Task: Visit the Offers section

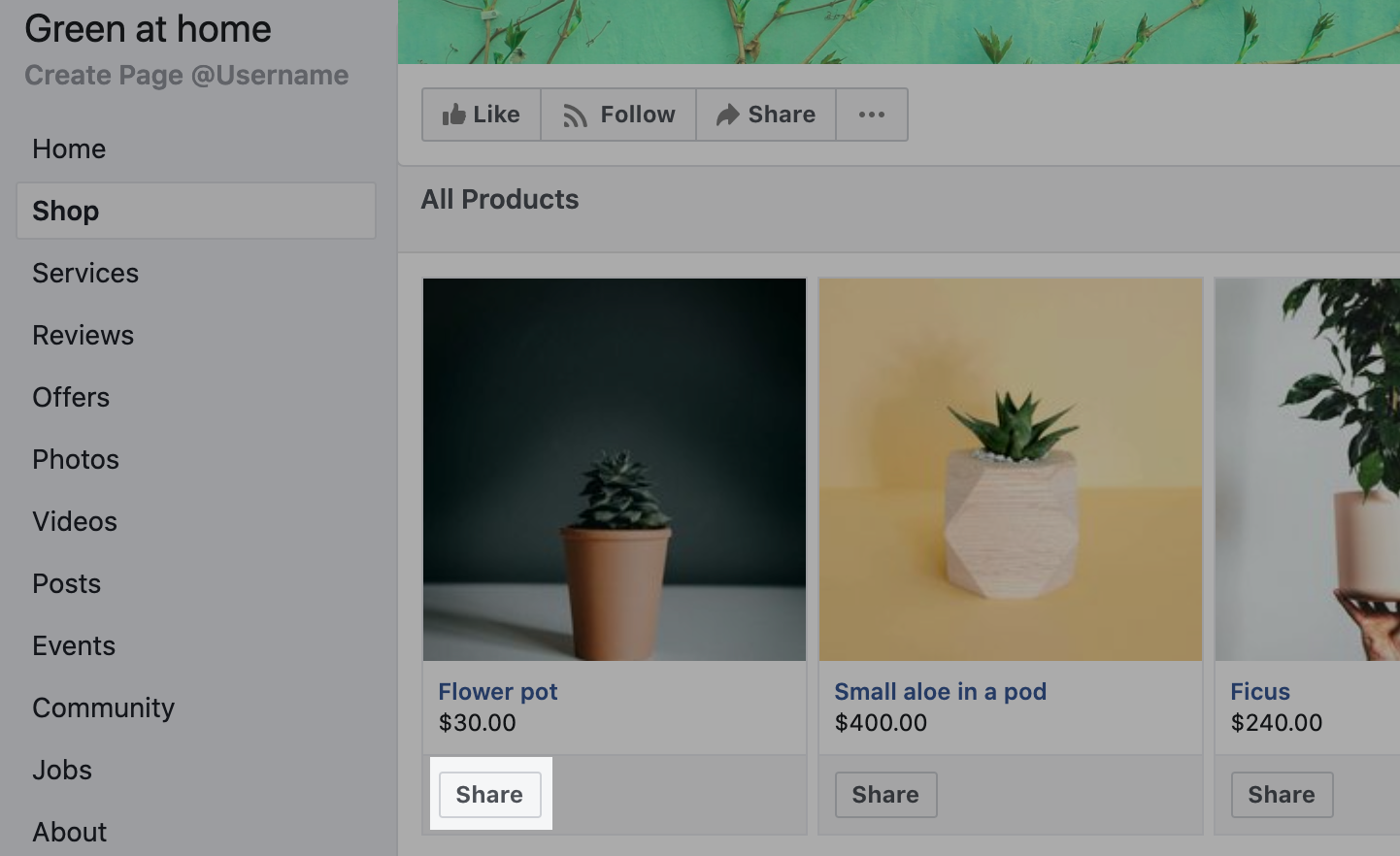Action: point(70,397)
